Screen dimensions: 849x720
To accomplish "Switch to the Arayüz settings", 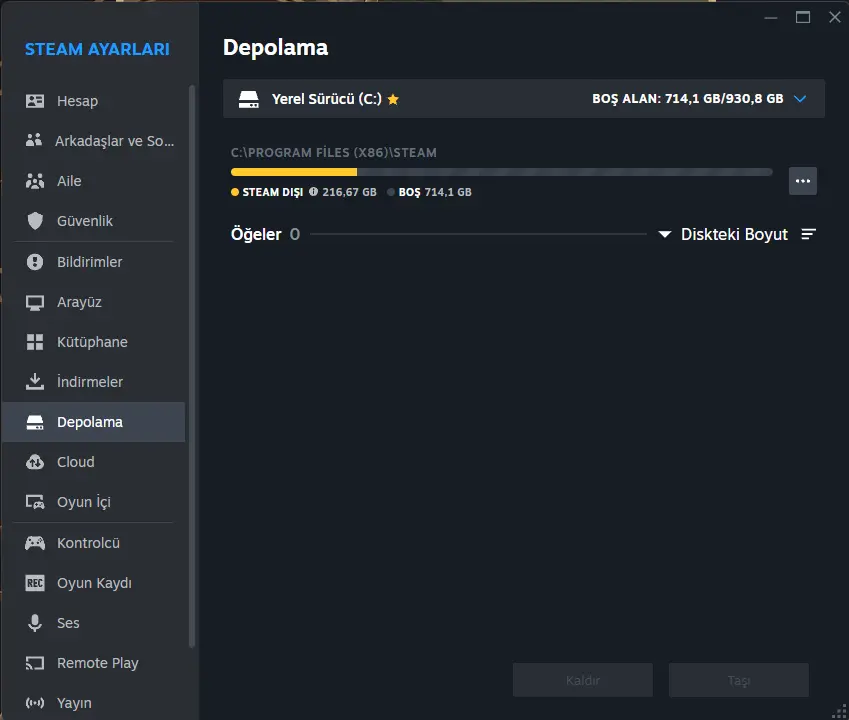I will pyautogui.click(x=94, y=302).
